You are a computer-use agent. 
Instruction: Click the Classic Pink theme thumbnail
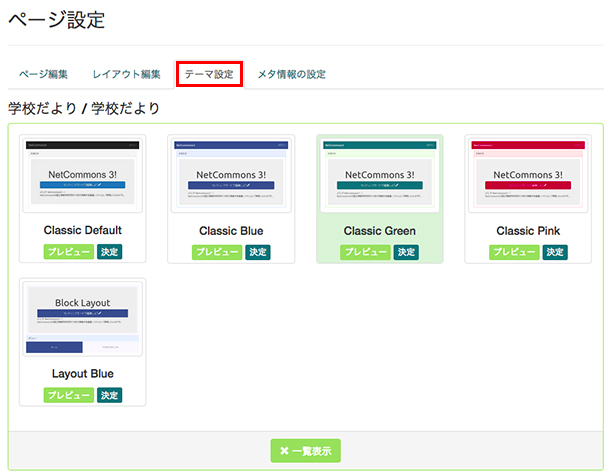(528, 176)
